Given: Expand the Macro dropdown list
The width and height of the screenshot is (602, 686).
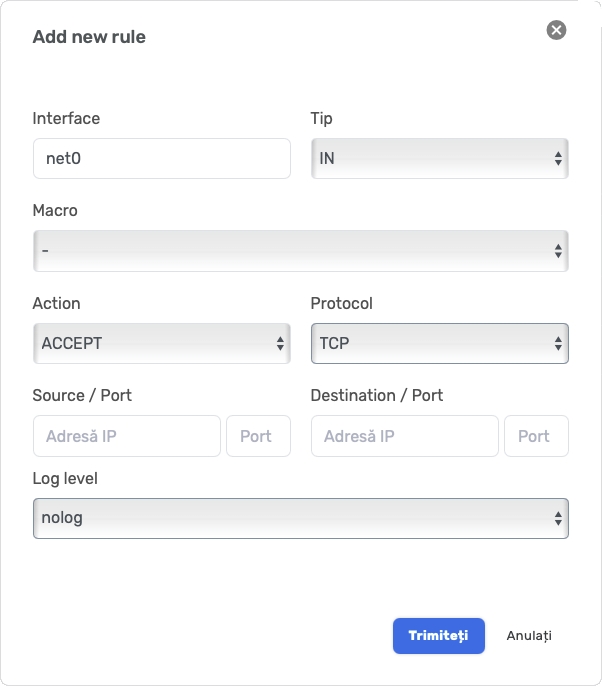Looking at the screenshot, I should coord(290,251).
